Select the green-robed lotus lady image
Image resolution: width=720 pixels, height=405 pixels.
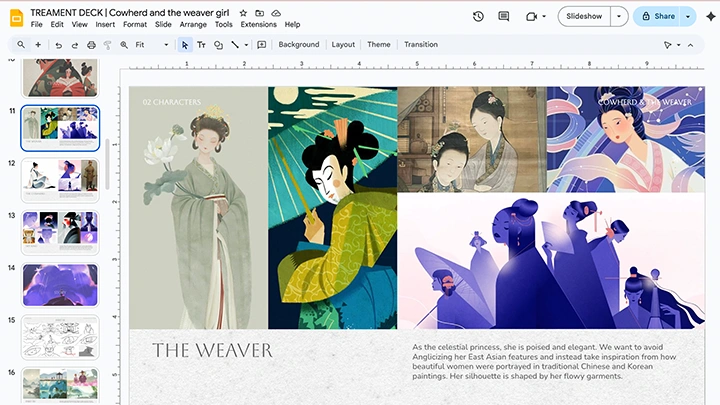(198, 208)
